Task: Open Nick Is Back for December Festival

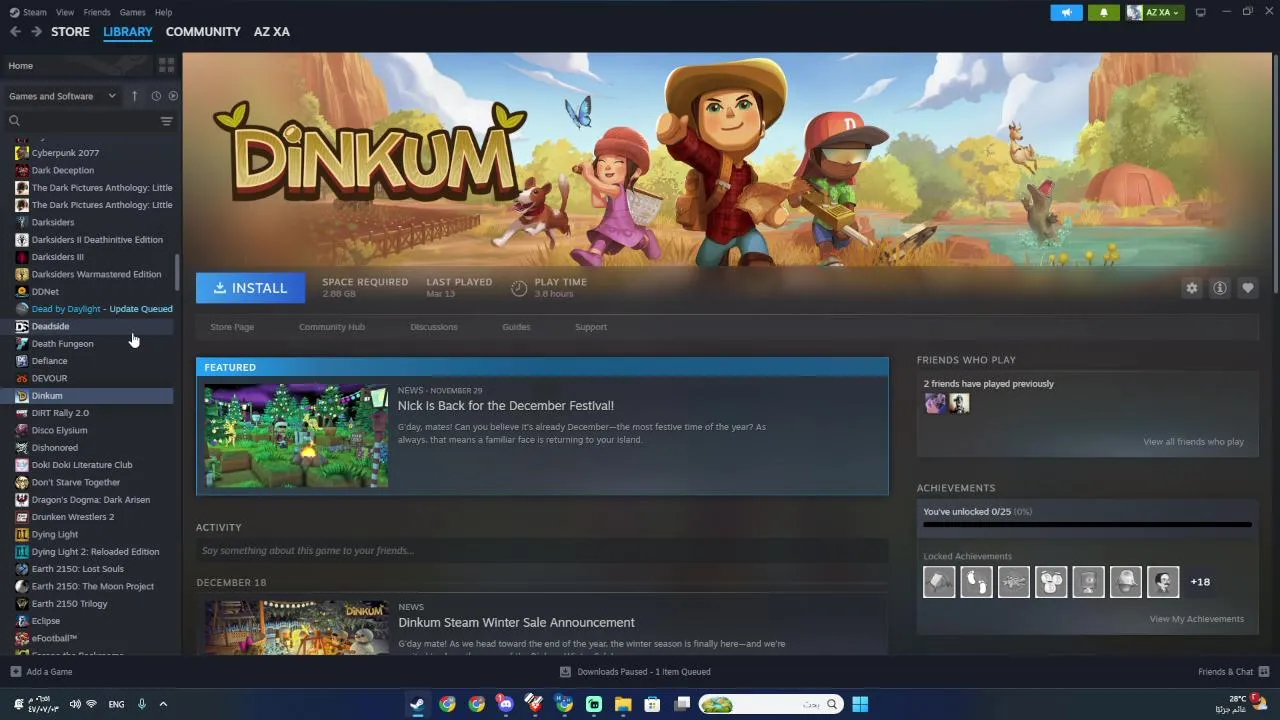Action: click(505, 405)
